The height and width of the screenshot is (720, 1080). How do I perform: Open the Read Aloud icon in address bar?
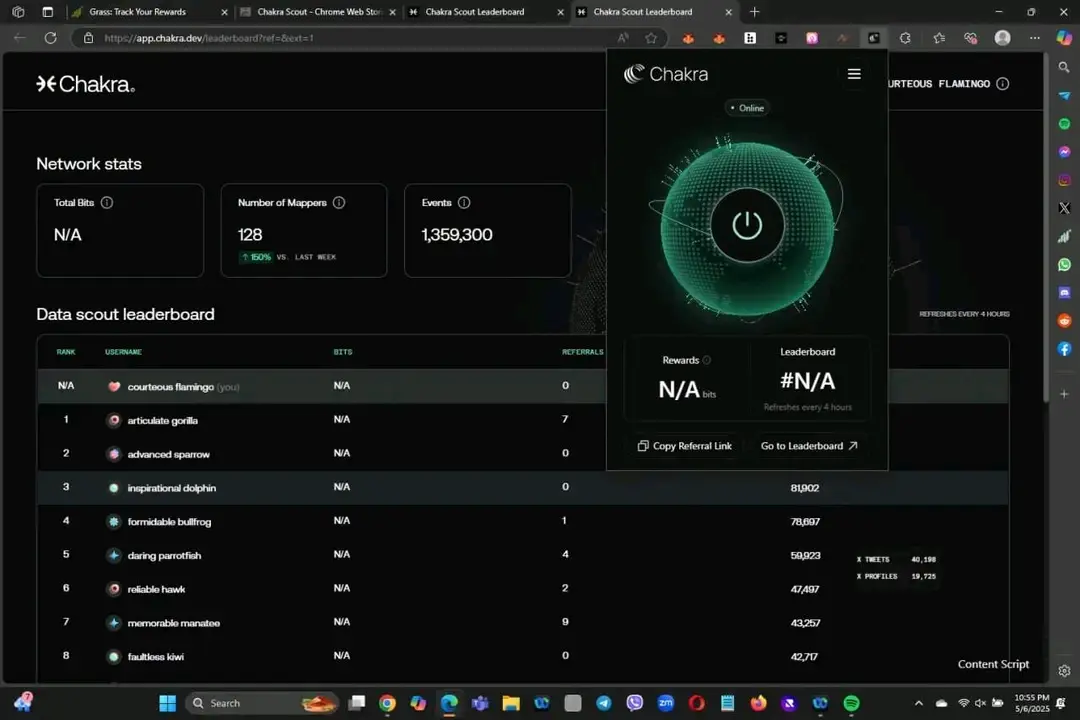point(623,38)
